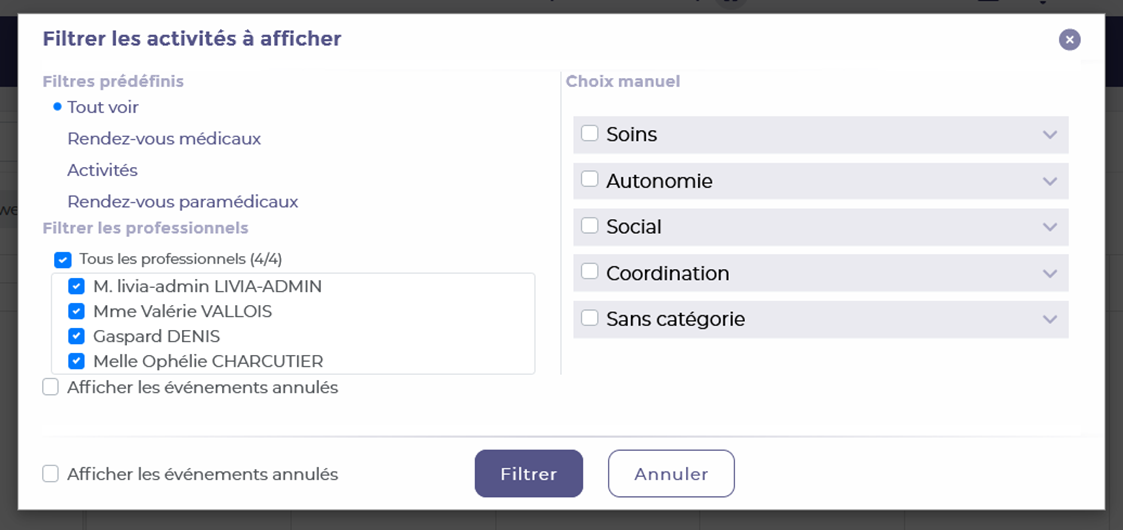Close the filter dialog with X icon

[x=1069, y=40]
